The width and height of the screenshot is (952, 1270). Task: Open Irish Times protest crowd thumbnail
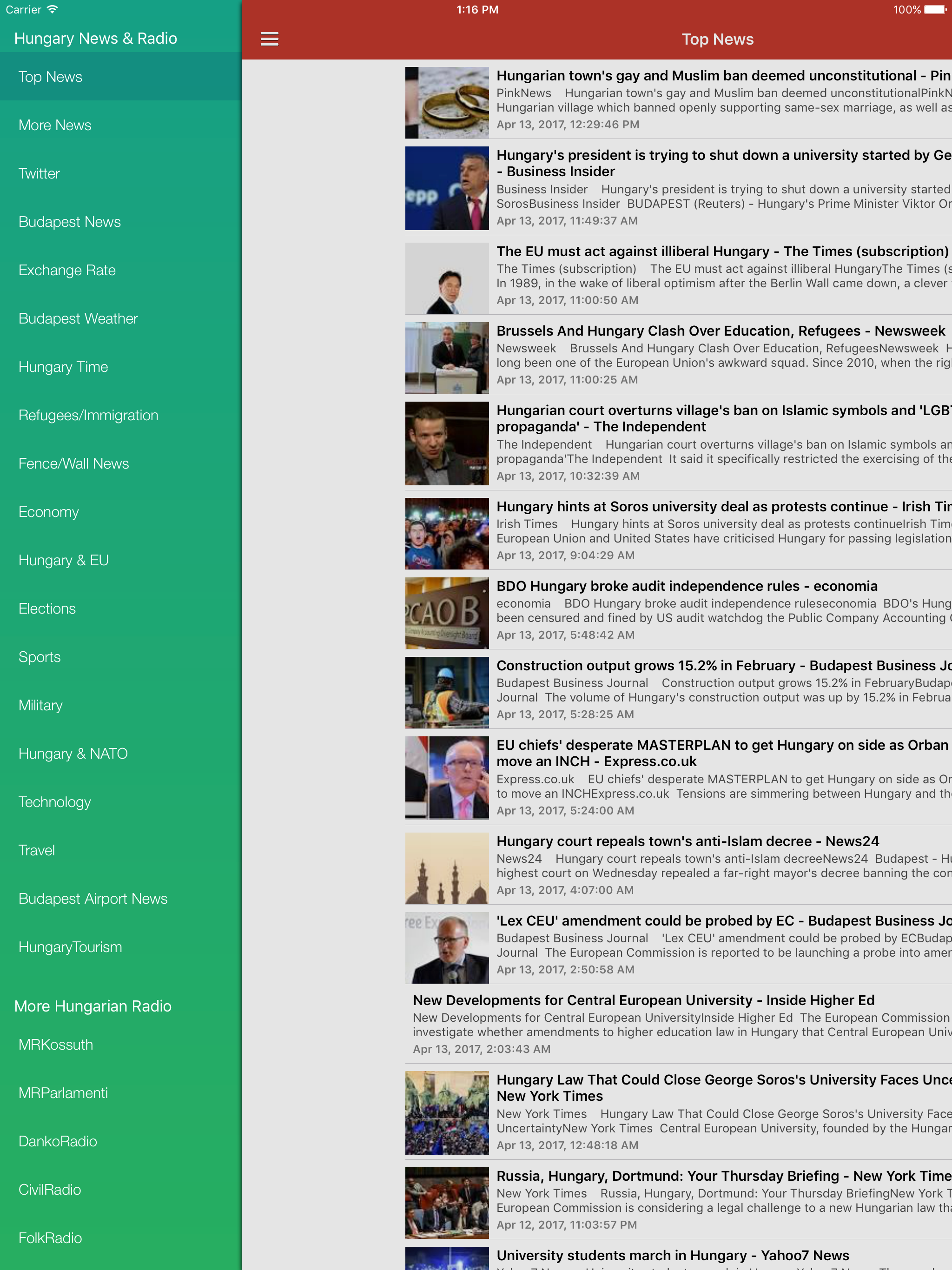(x=447, y=533)
